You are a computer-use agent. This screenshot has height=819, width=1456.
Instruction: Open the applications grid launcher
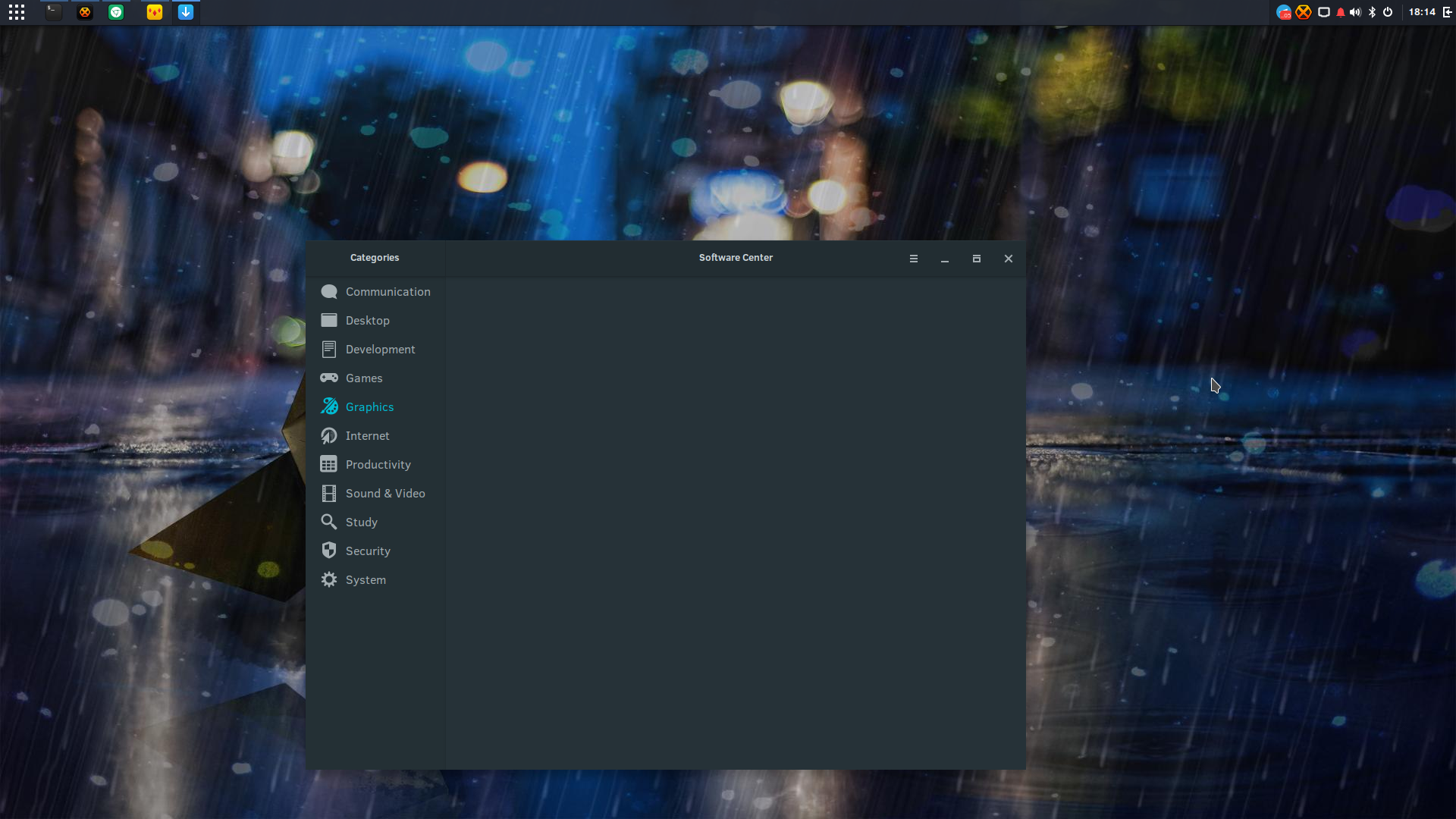pyautogui.click(x=17, y=12)
